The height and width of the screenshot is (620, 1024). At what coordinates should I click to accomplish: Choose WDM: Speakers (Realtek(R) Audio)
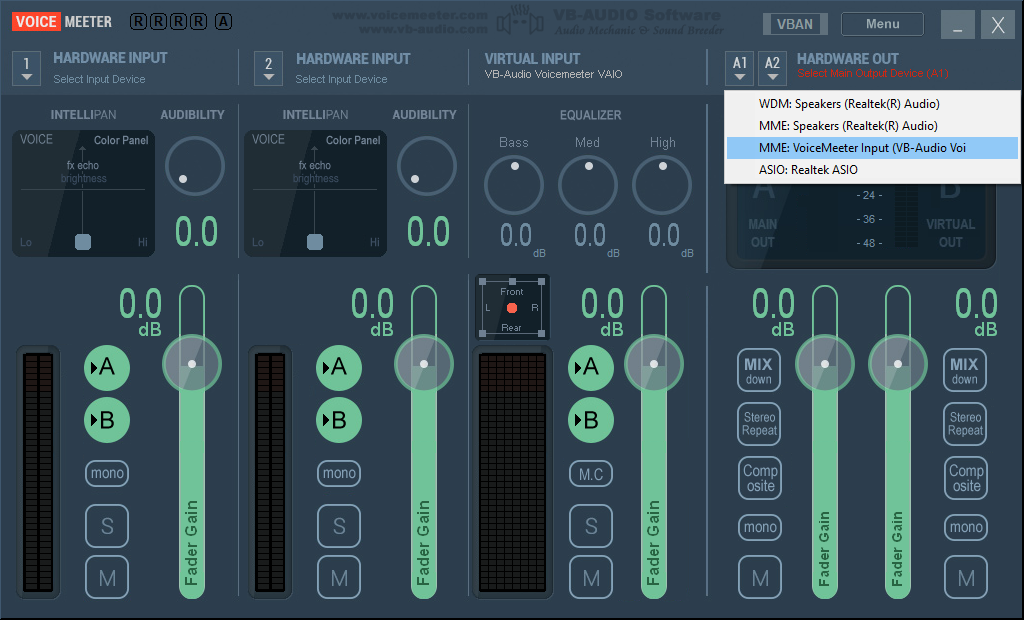(872, 104)
